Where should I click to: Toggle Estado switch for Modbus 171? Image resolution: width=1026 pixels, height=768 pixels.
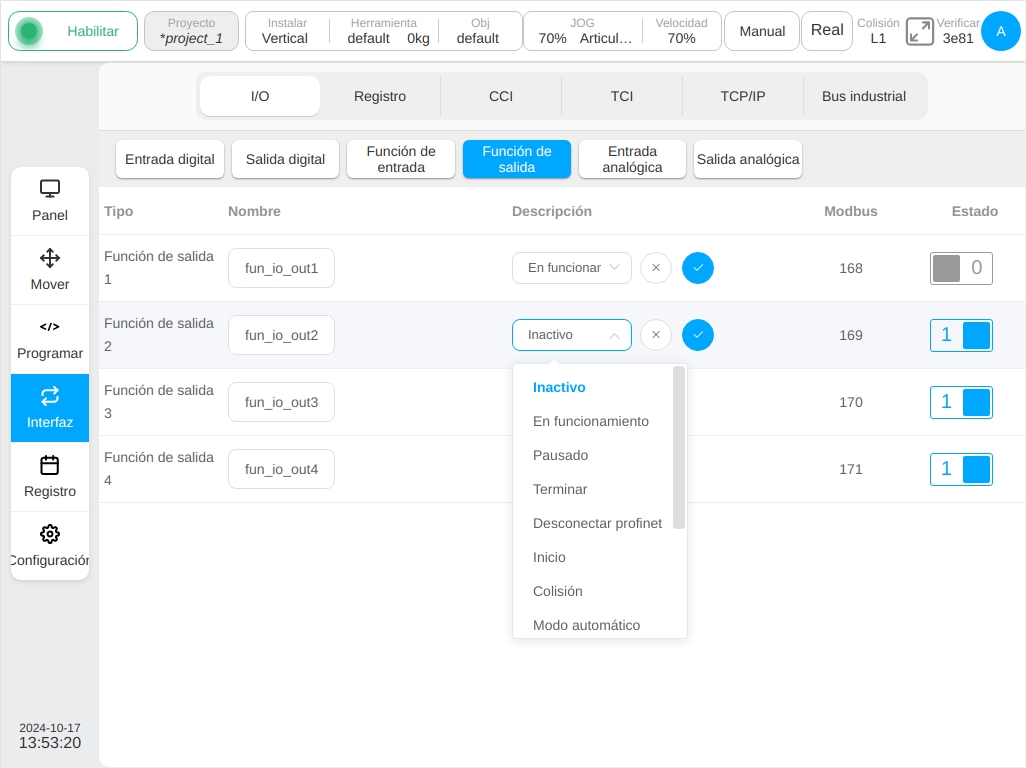coord(961,469)
